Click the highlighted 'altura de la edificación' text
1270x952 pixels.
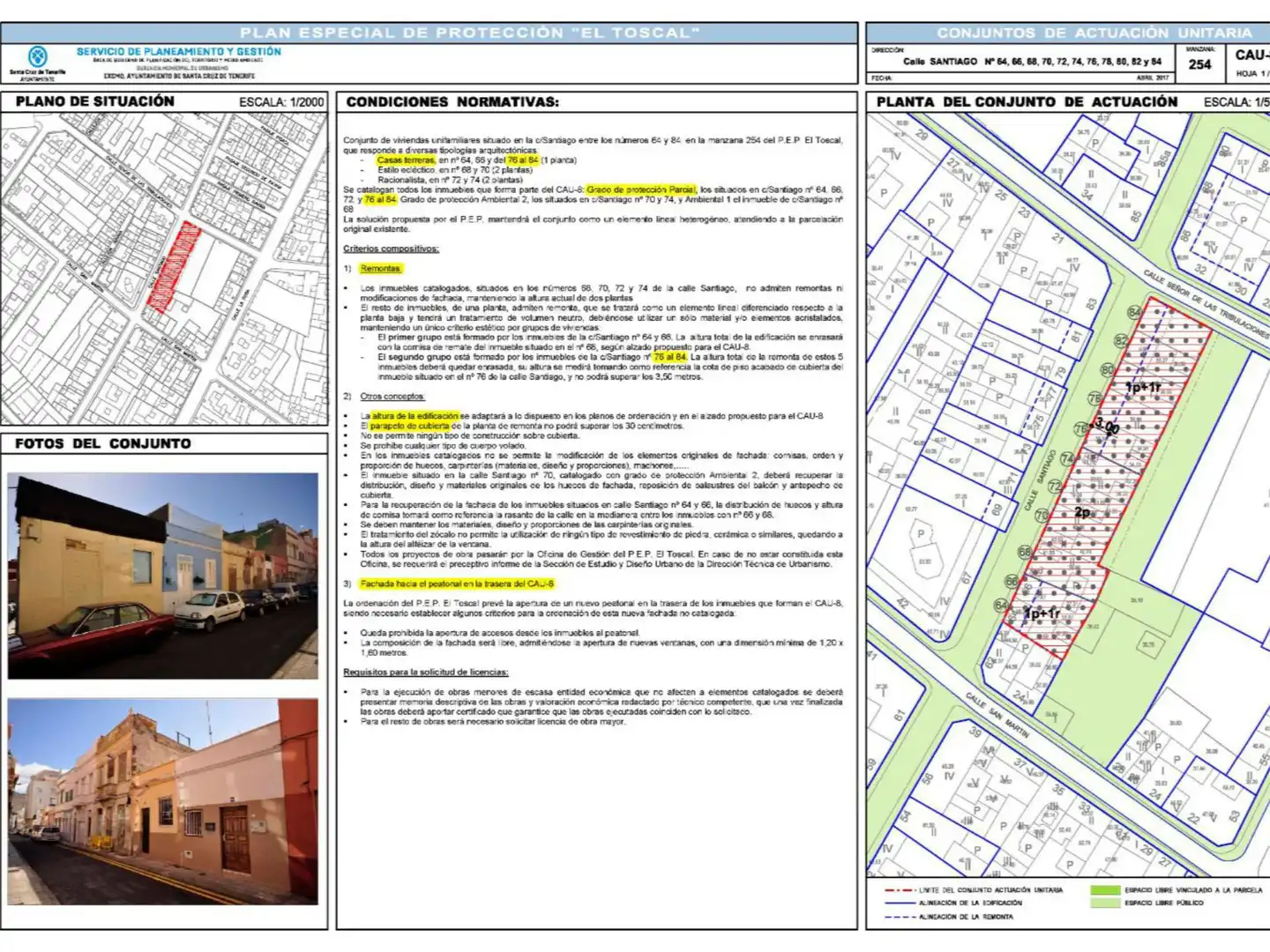pos(415,416)
